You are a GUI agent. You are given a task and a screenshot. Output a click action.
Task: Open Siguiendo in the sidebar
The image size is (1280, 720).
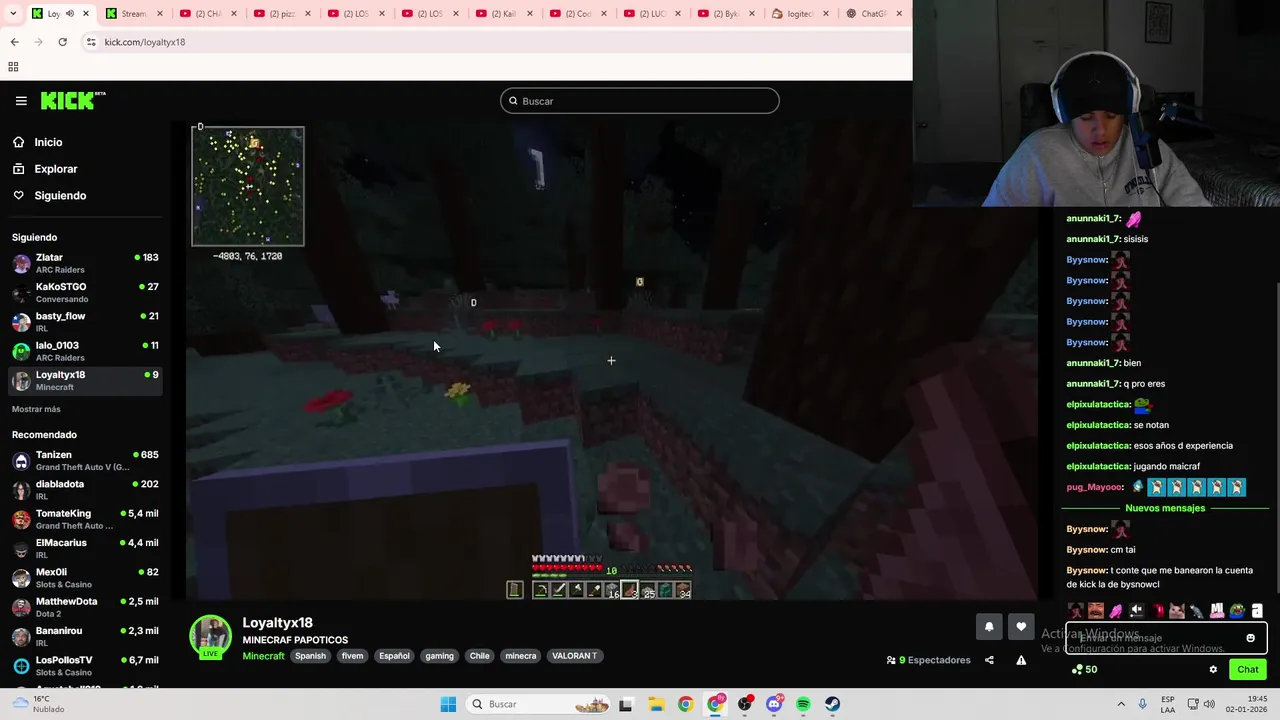tap(60, 196)
